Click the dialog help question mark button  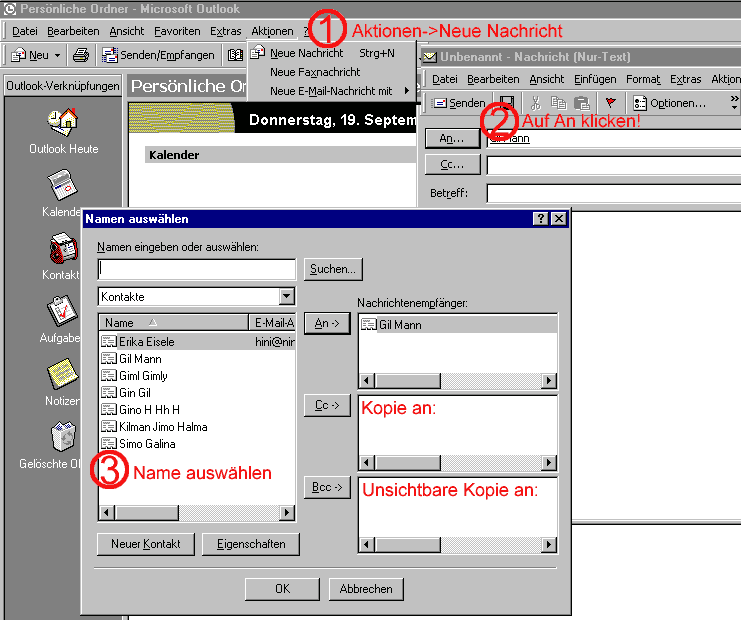coord(540,219)
